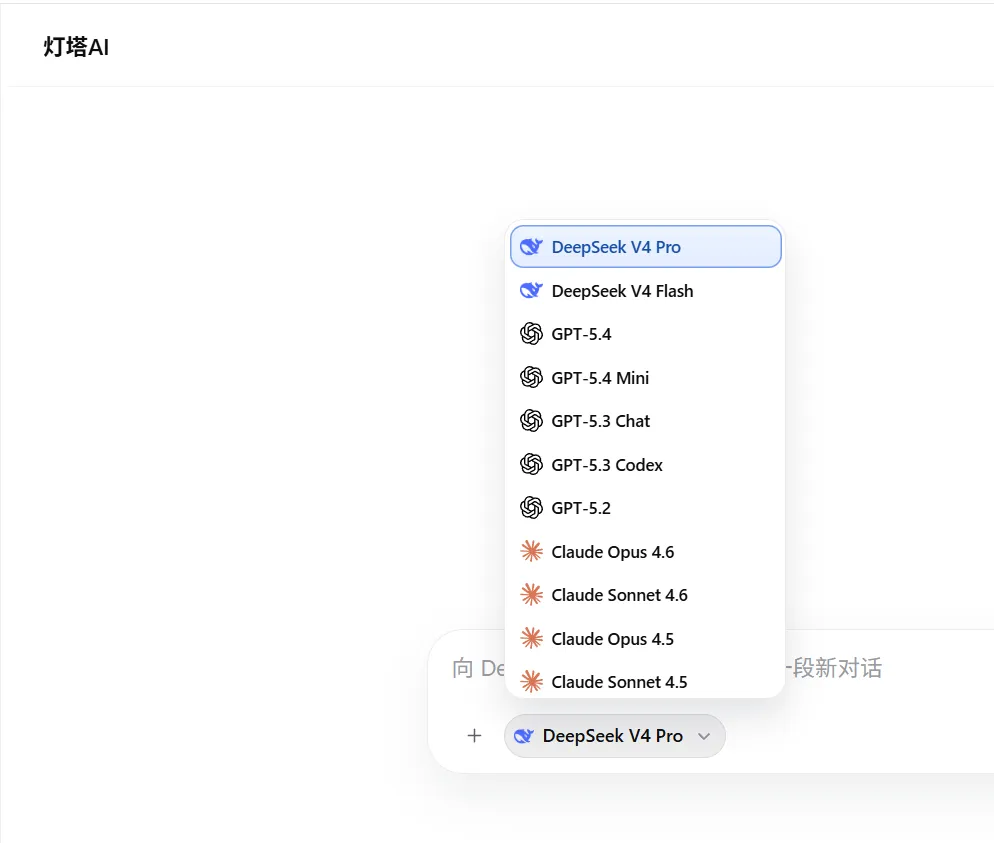Image resolution: width=994 pixels, height=843 pixels.
Task: Choose GPT-5.3 Chat model
Action: tap(645, 421)
